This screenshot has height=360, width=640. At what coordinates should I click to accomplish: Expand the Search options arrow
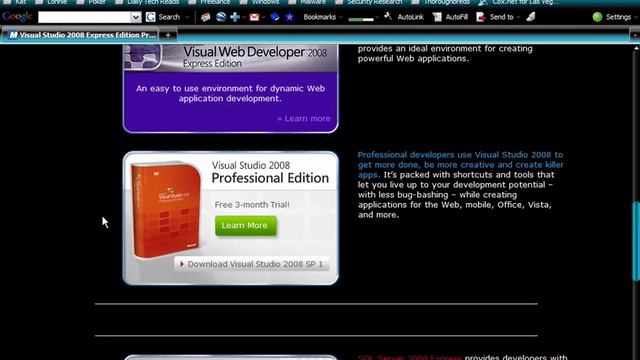(x=187, y=17)
